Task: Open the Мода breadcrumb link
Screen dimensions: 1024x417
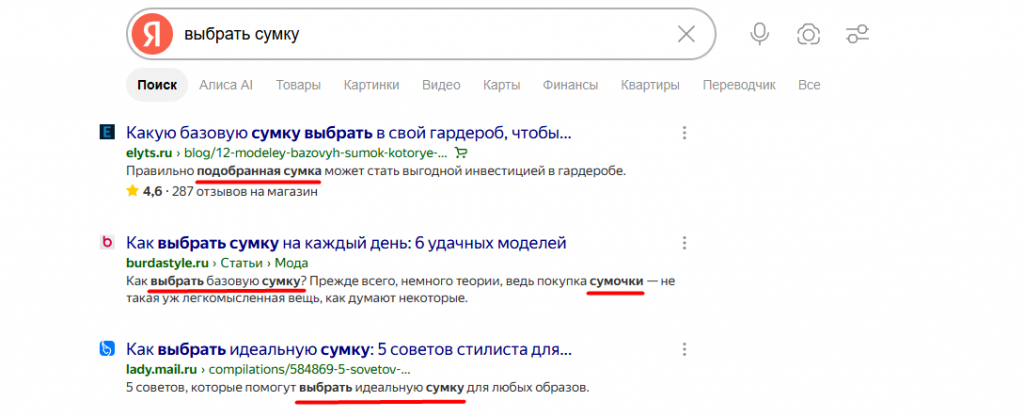Action: point(291,263)
